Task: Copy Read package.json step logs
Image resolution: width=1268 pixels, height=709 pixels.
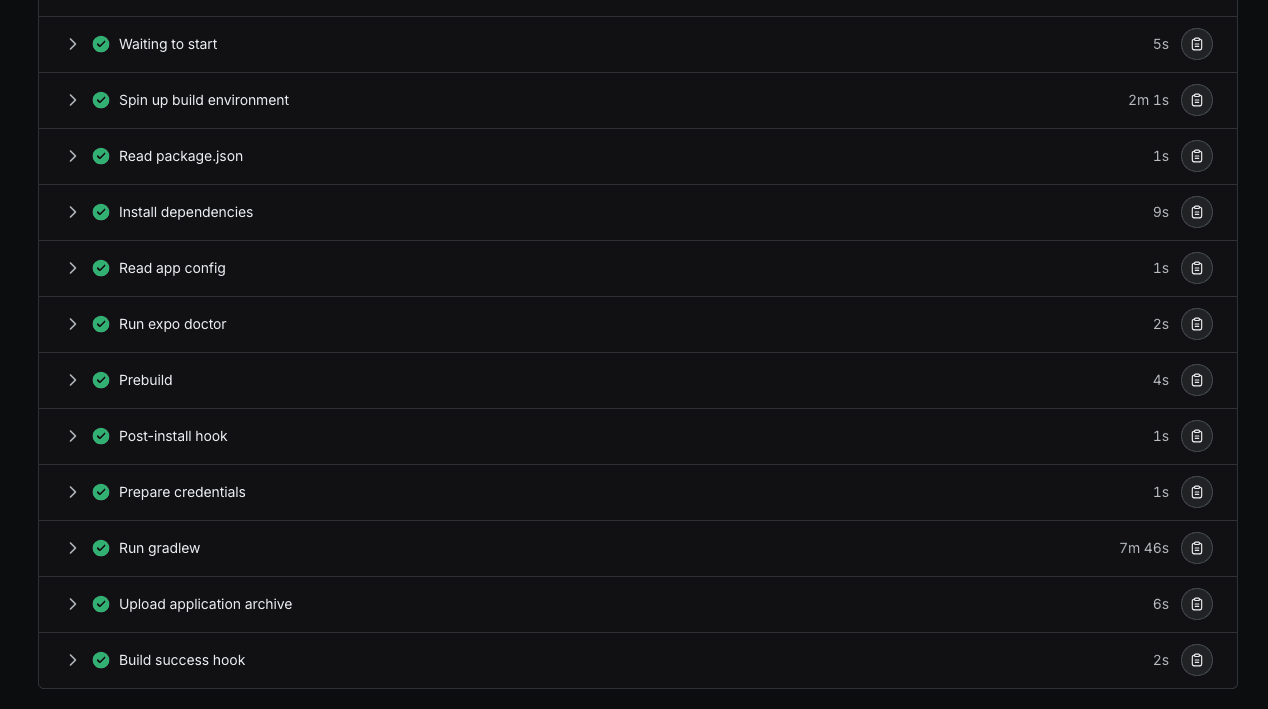Action: (x=1196, y=156)
